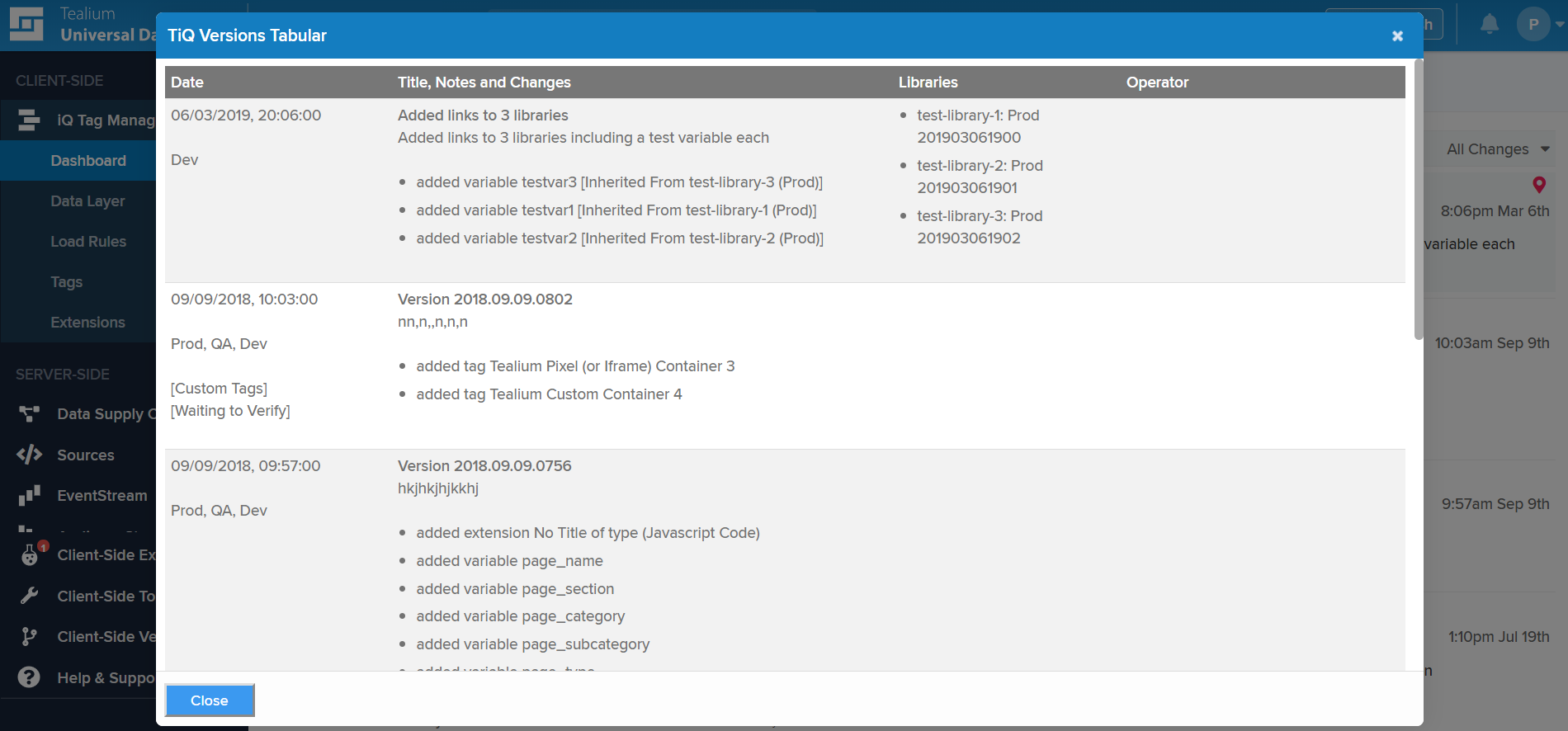
Task: Click the date 06/03/2019, 20:06:00
Action: tap(246, 116)
